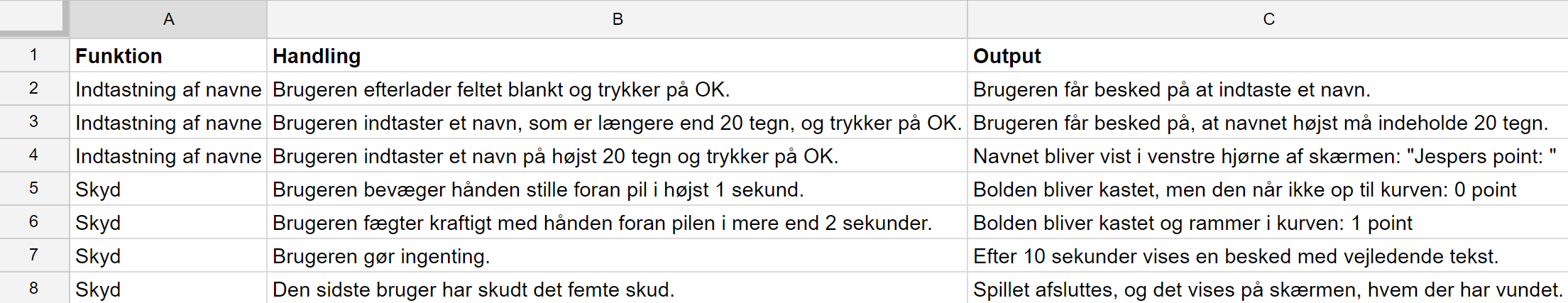
Task: Click the select-all corner box
Action: point(33,16)
